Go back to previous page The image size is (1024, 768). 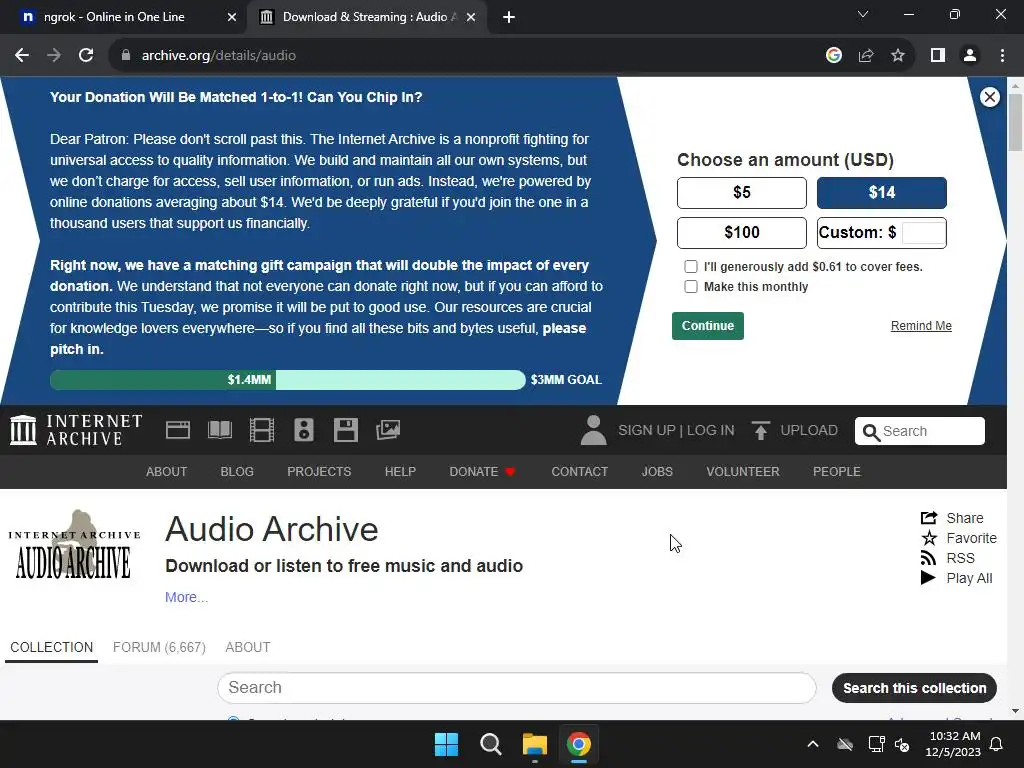pos(22,56)
